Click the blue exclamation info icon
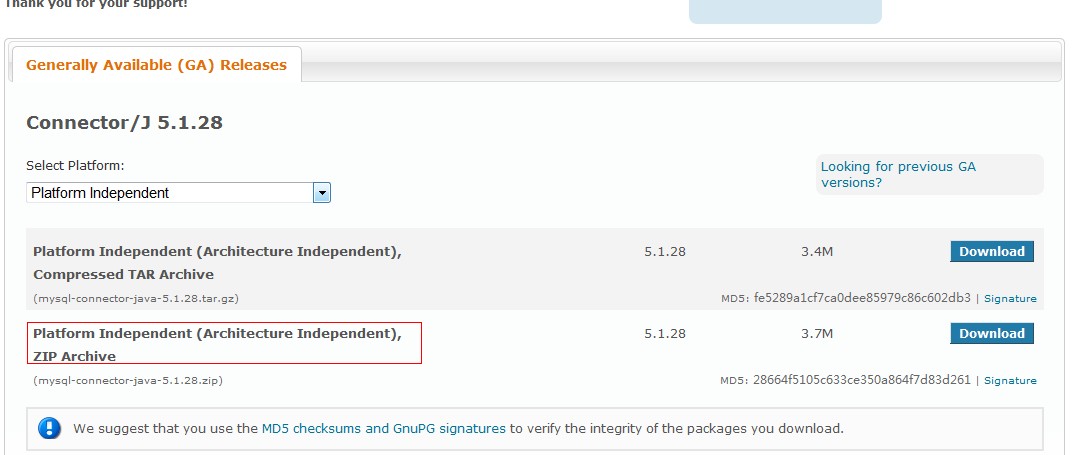Image resolution: width=1074 pixels, height=455 pixels. click(49, 429)
